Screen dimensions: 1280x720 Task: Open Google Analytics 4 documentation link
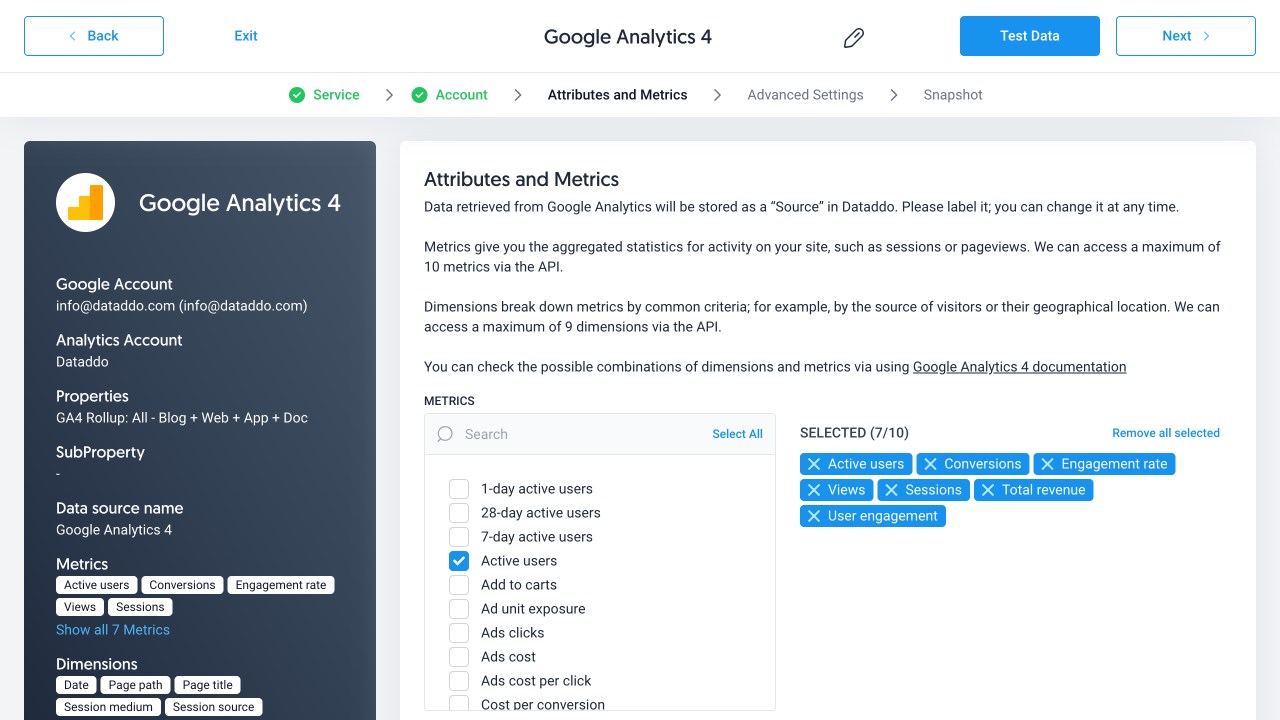point(1019,367)
